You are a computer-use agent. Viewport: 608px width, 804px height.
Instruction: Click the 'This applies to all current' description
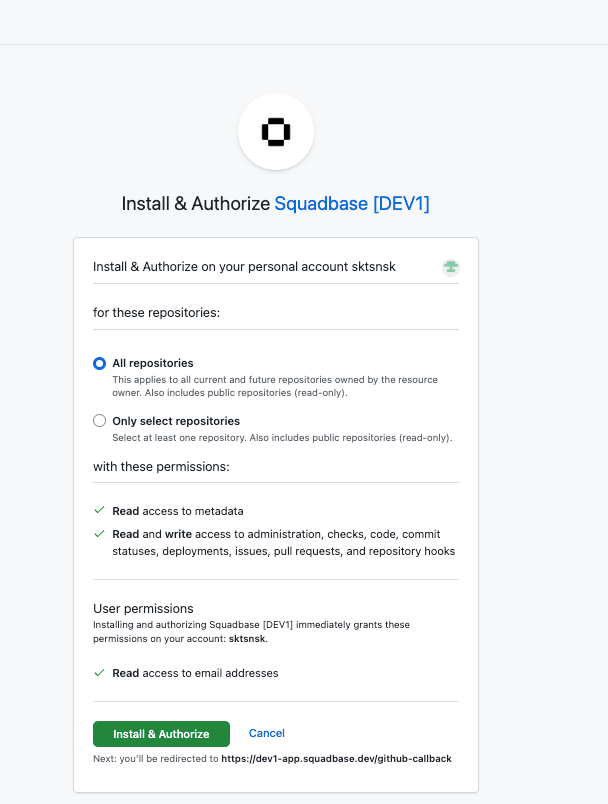pyautogui.click(x=275, y=386)
